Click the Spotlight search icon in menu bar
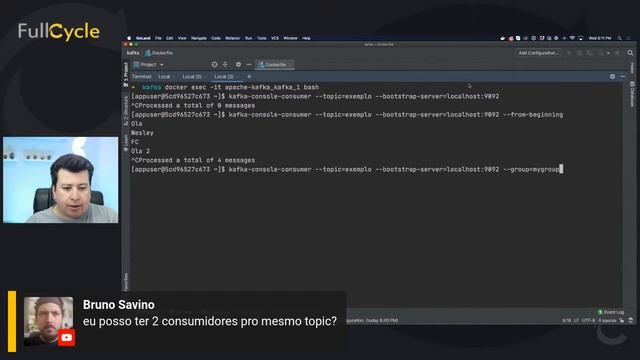 [x=620, y=38]
